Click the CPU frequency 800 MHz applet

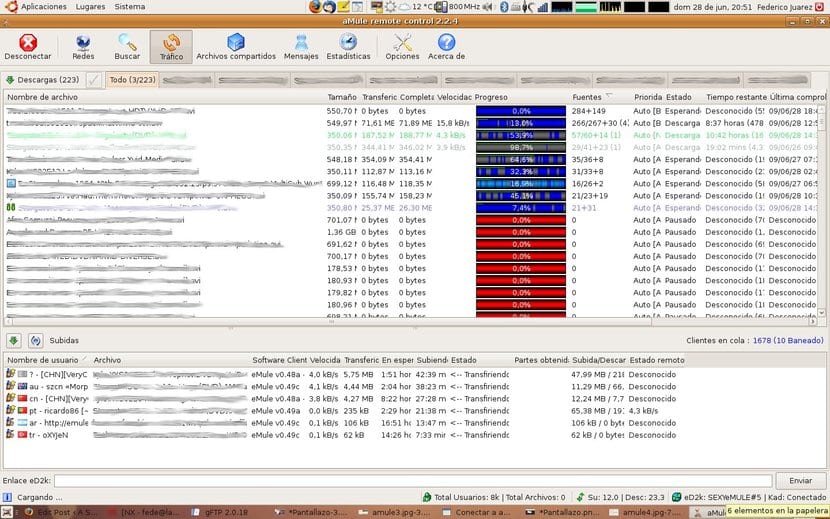coord(457,7)
